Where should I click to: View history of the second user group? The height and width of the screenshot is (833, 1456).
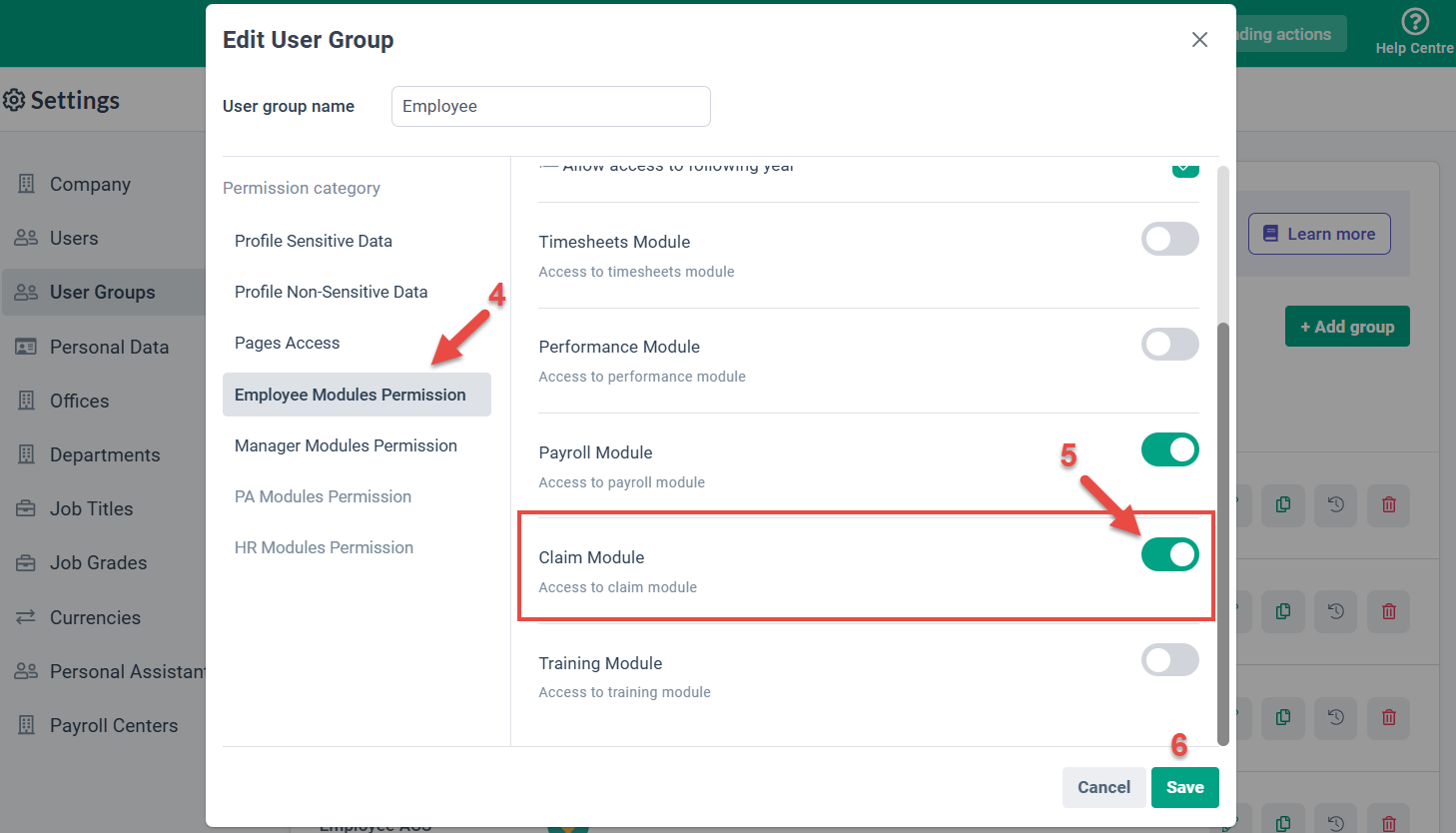coord(1335,611)
